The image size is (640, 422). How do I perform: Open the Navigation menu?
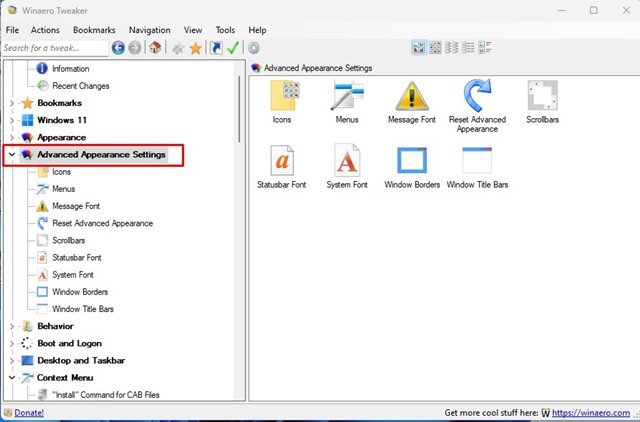150,30
